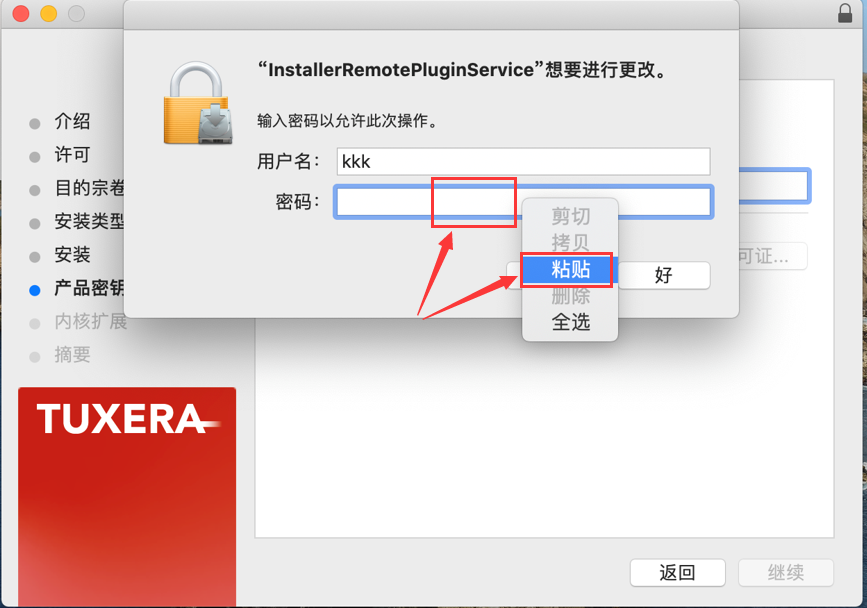Image resolution: width=867 pixels, height=608 pixels.
Task: Select 拷贝 in the context menu
Action: [x=570, y=243]
